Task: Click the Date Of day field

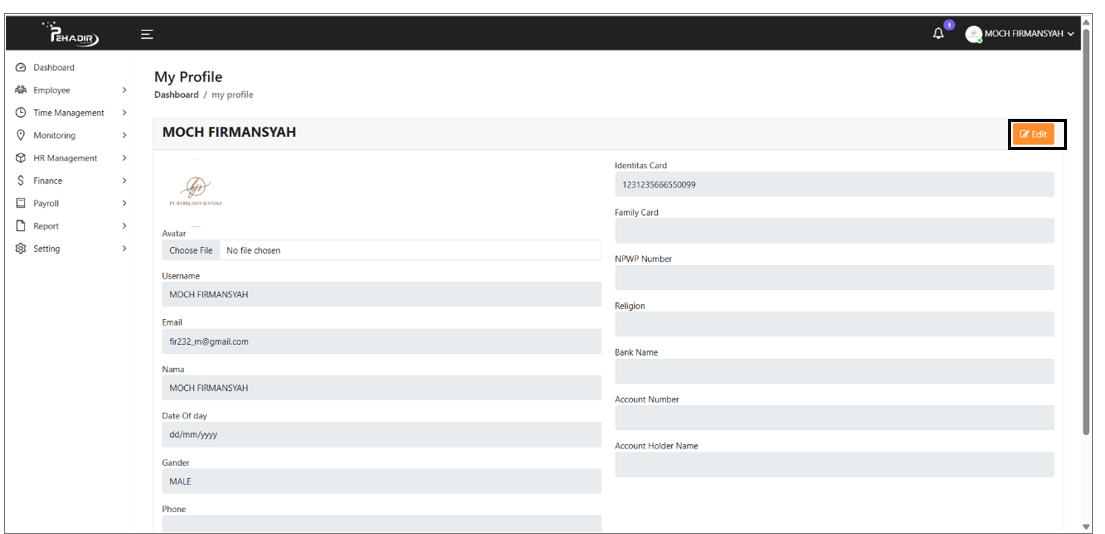Action: (x=381, y=435)
